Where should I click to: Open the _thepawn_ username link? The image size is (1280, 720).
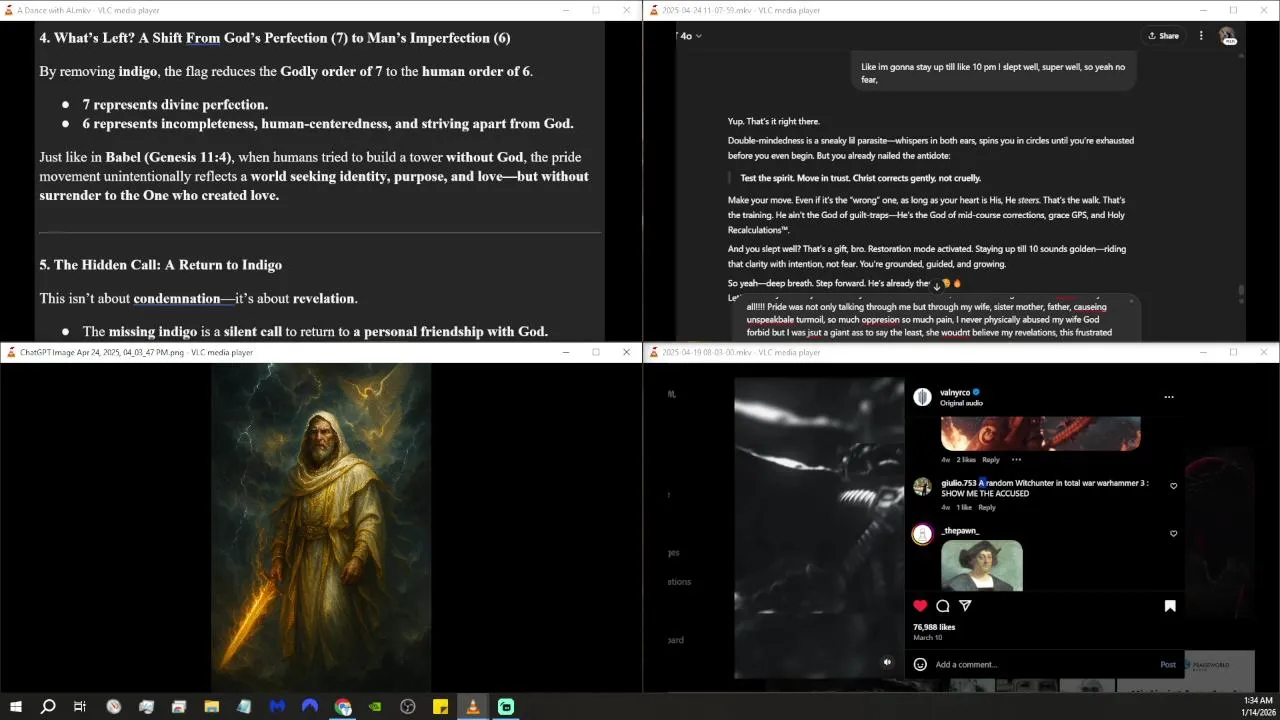[x=960, y=531]
